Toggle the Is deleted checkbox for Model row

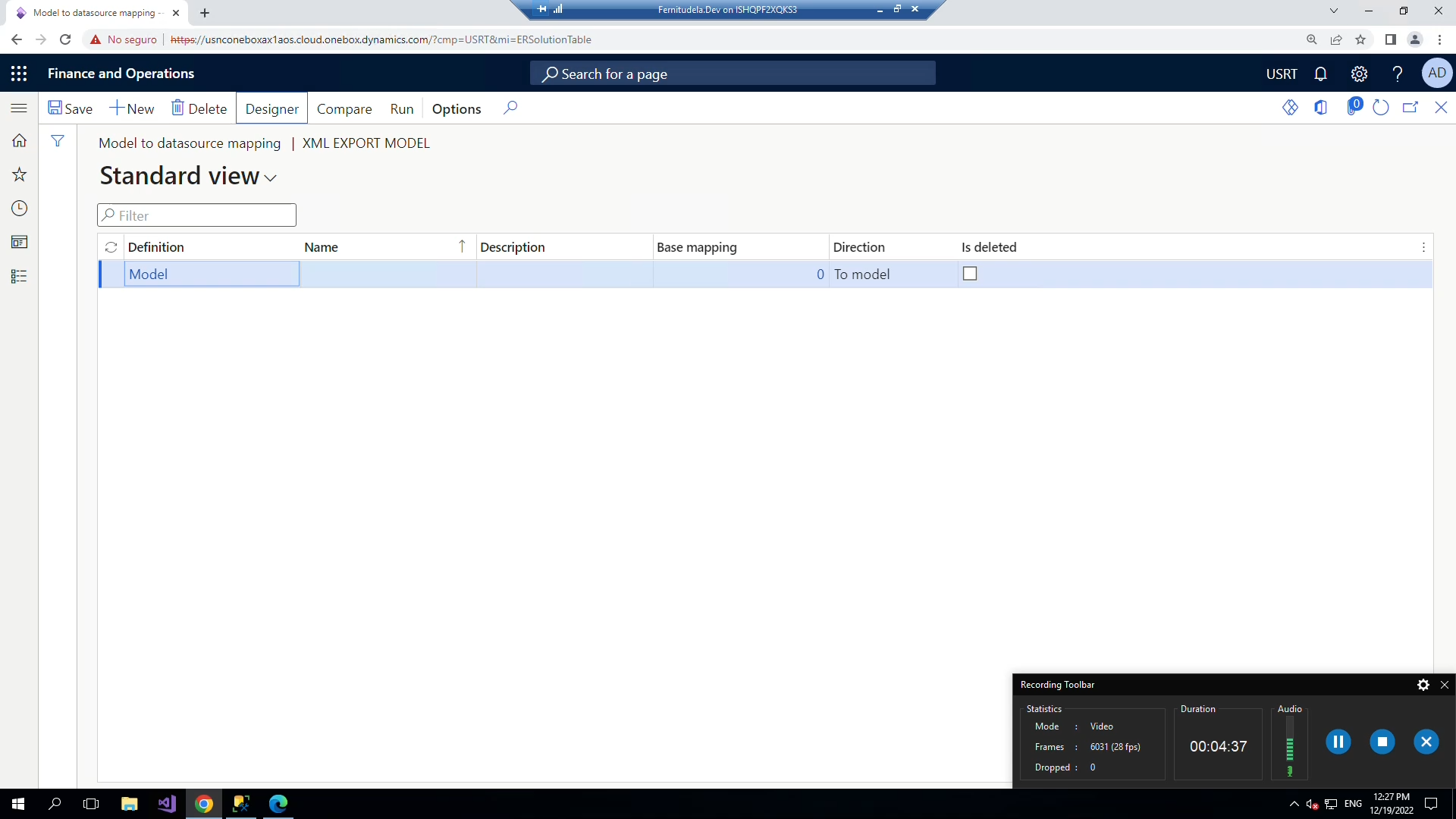click(x=970, y=273)
